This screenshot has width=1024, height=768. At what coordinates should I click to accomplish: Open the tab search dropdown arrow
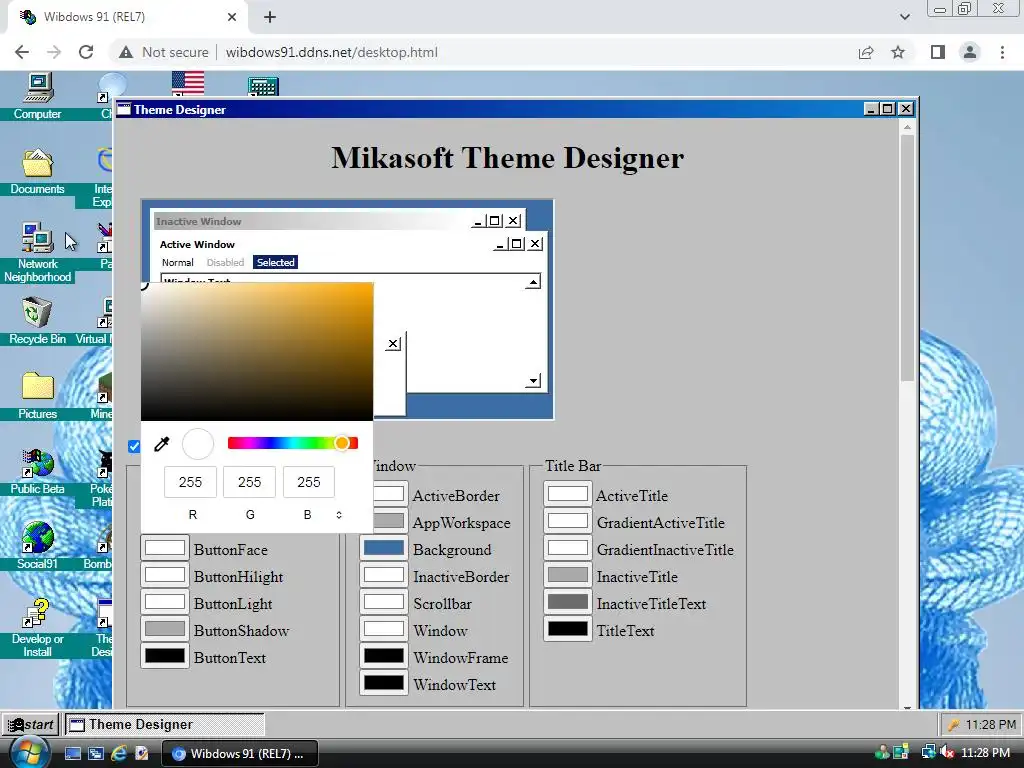904,17
